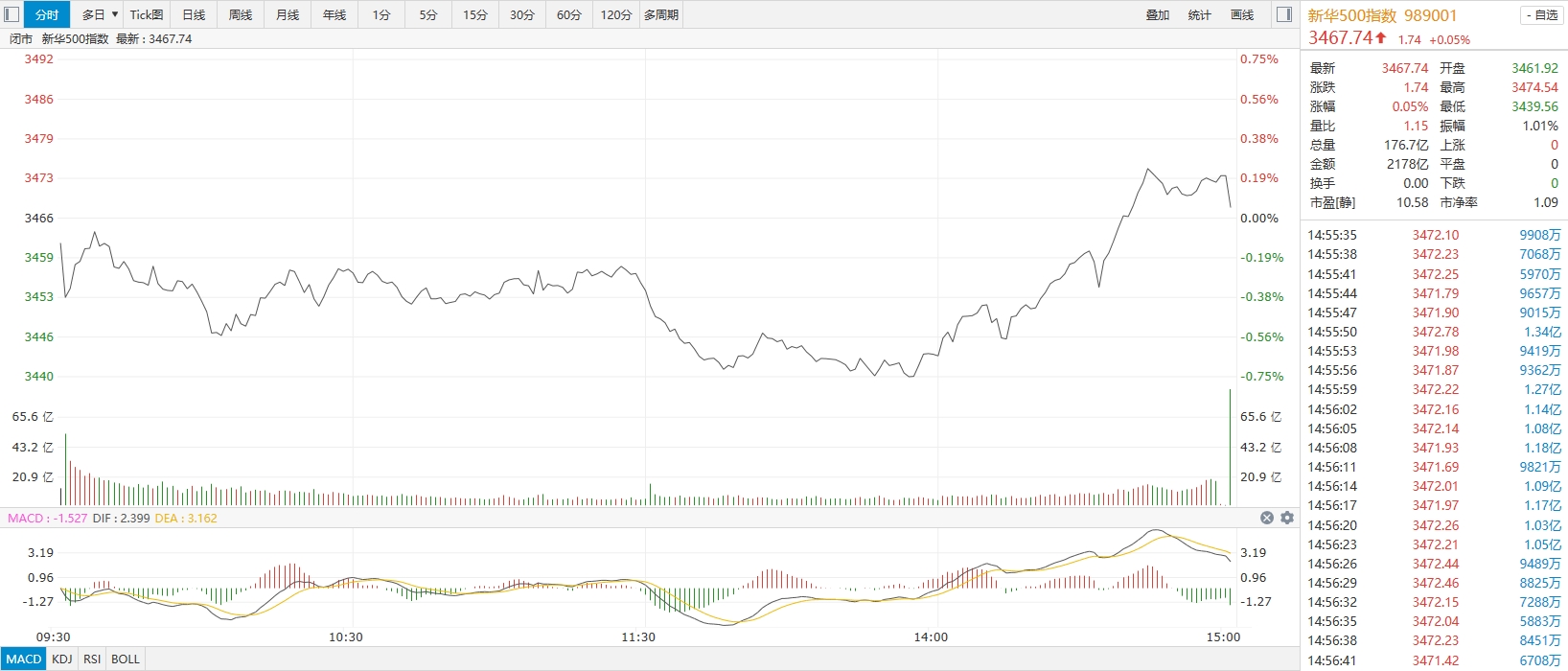Click the 11:30 time axis marker
Image resolution: width=1568 pixels, height=671 pixels.
pyautogui.click(x=638, y=636)
